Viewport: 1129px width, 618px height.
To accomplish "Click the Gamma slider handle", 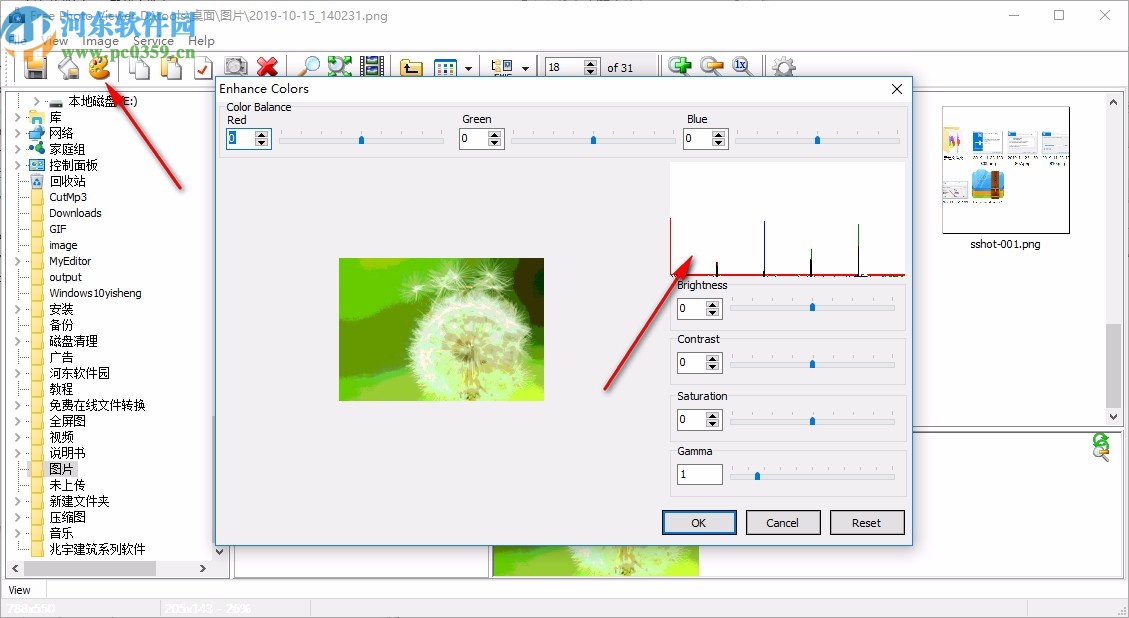I will click(x=757, y=475).
